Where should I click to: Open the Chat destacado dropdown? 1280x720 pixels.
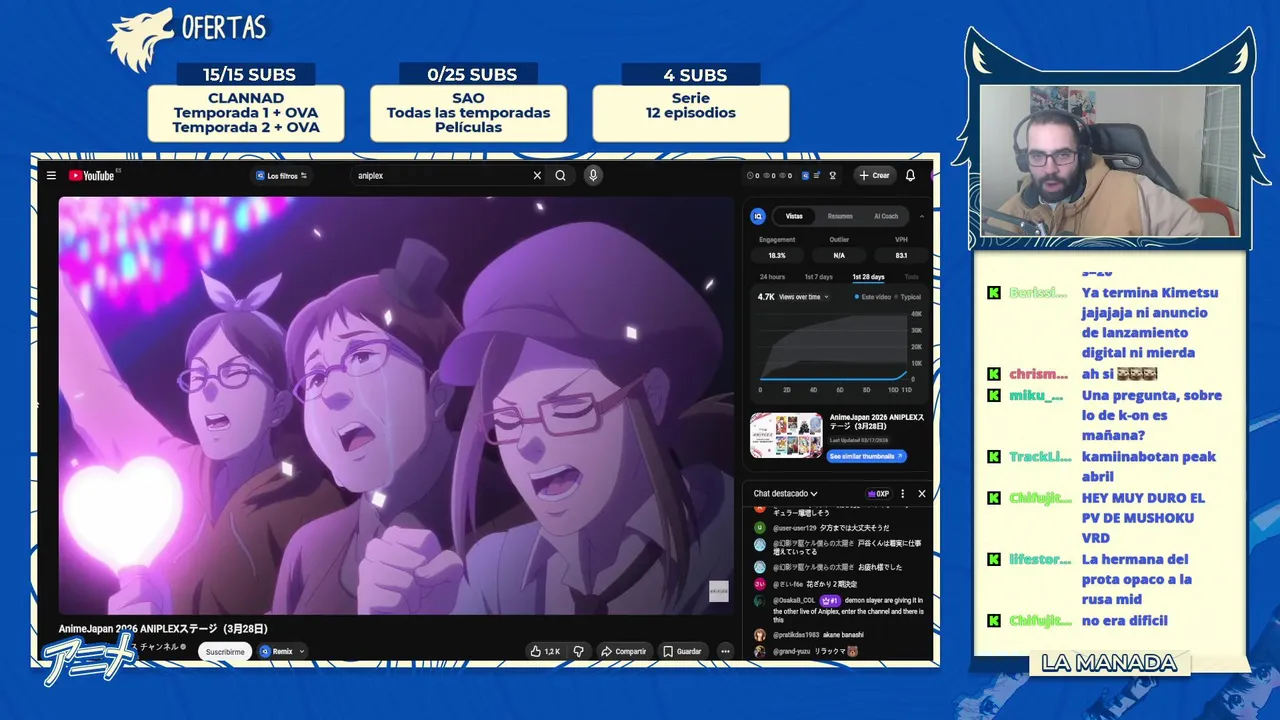786,494
